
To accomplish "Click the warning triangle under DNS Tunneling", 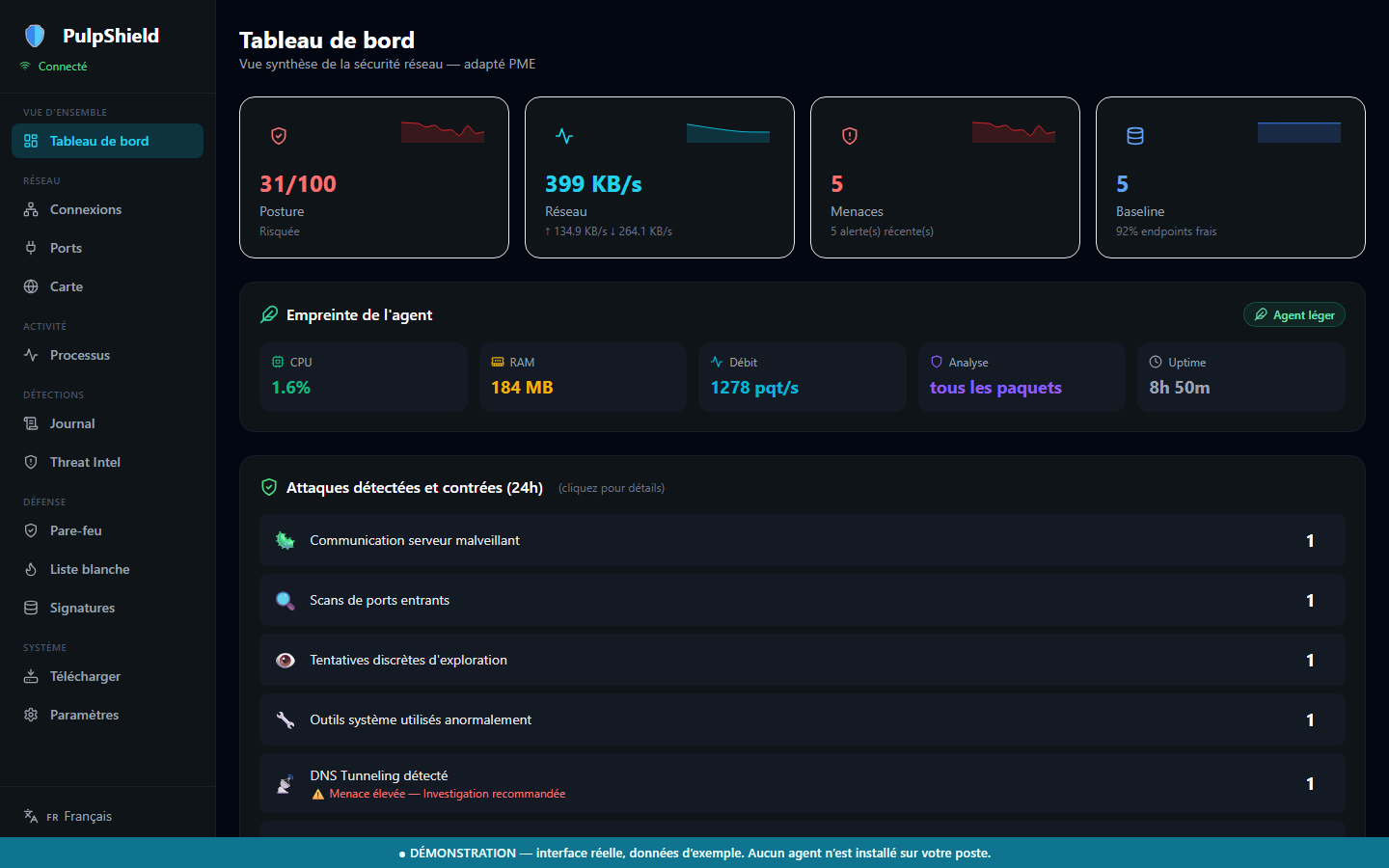I will 317,795.
